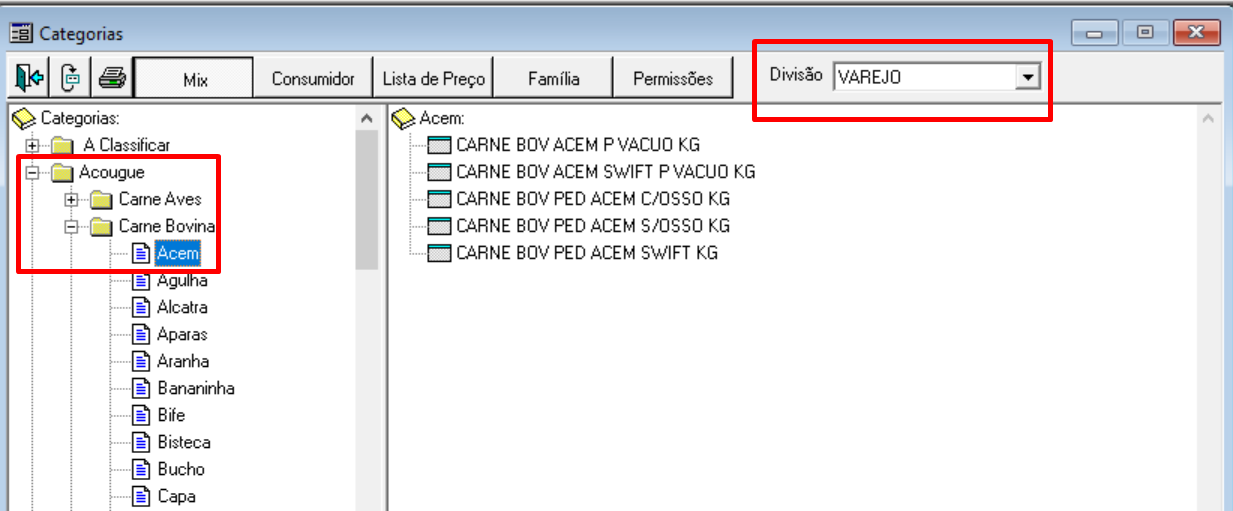Select the Acougue folder

pyautogui.click(x=111, y=172)
